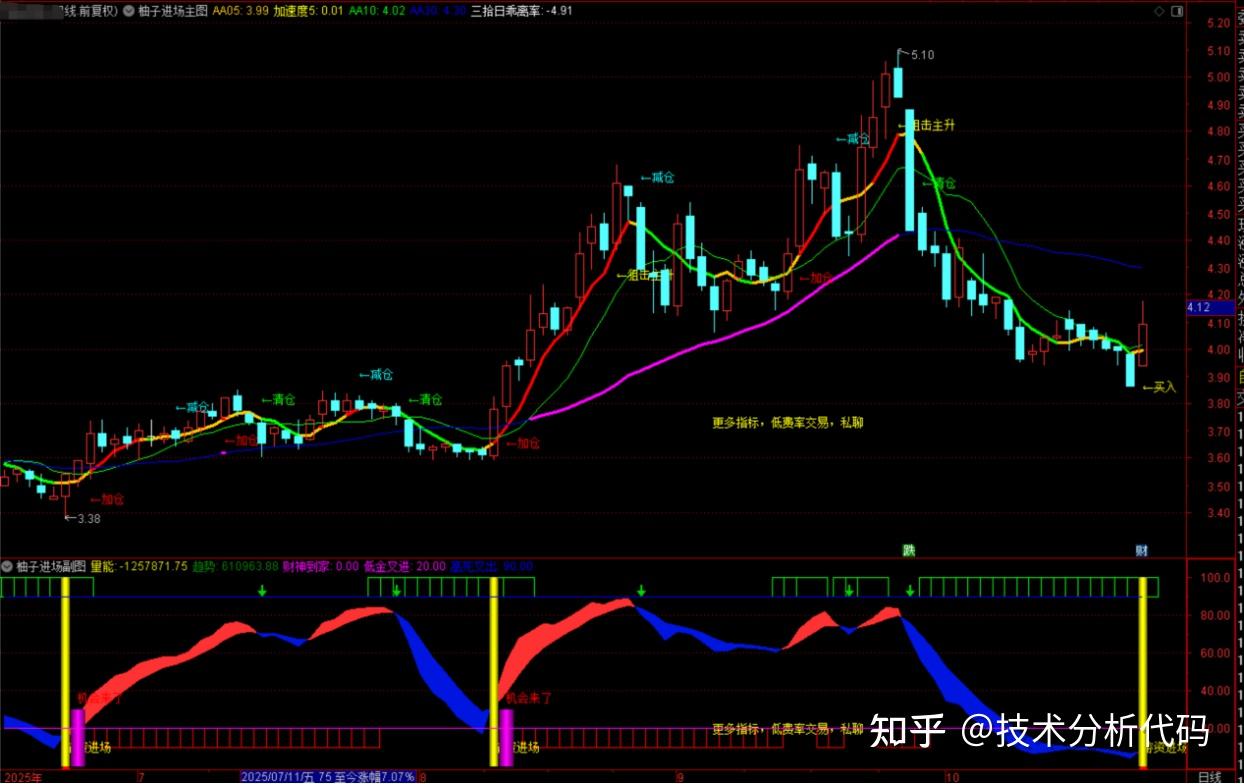This screenshot has width=1244, height=784.
Task: Click the diamond icon at chart top right
Action: [x=1159, y=11]
